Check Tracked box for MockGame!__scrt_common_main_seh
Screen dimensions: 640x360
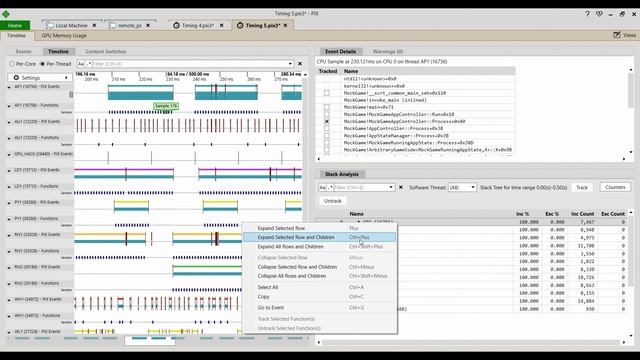click(x=327, y=93)
